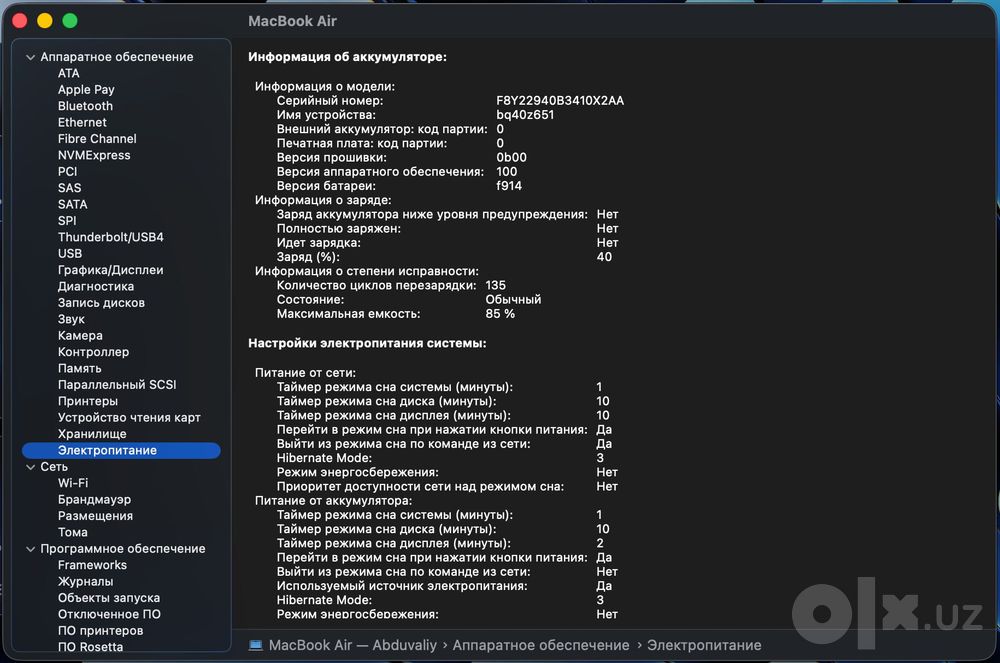Click firmware version value 0b00
The height and width of the screenshot is (663, 1000).
[x=511, y=157]
